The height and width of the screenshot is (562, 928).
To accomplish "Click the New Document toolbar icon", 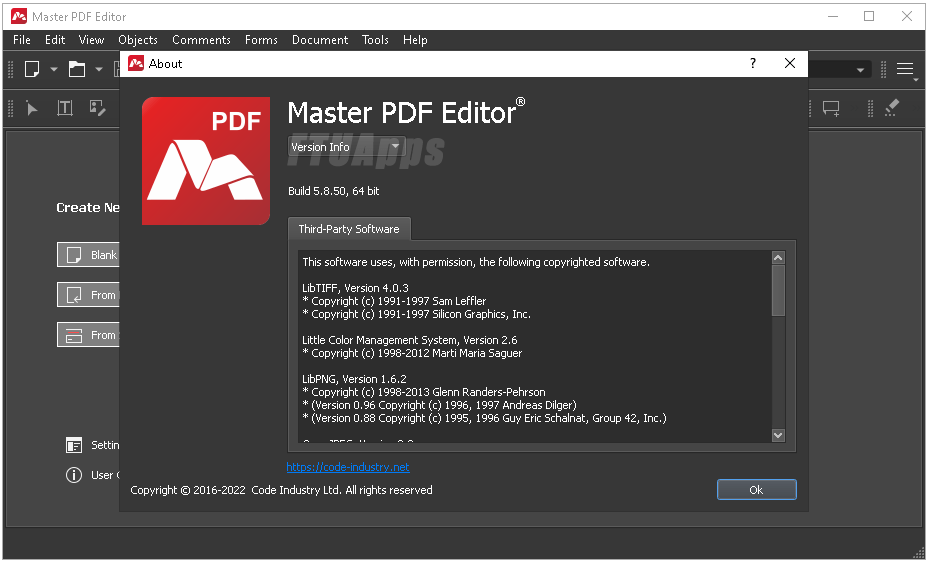I will tap(32, 69).
